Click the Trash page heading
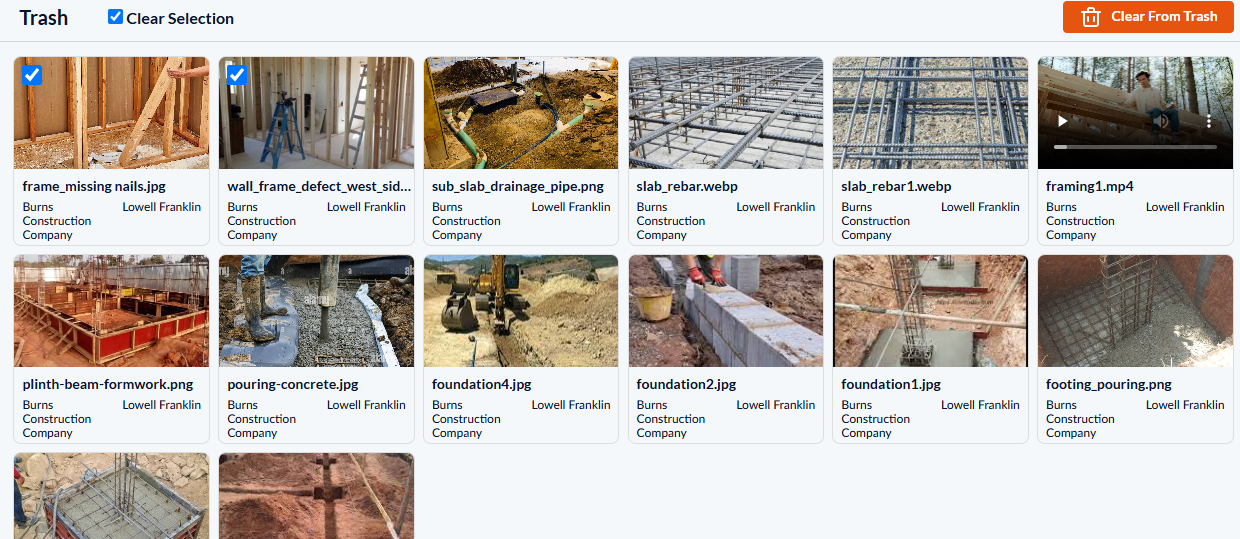1240x539 pixels. coord(44,17)
